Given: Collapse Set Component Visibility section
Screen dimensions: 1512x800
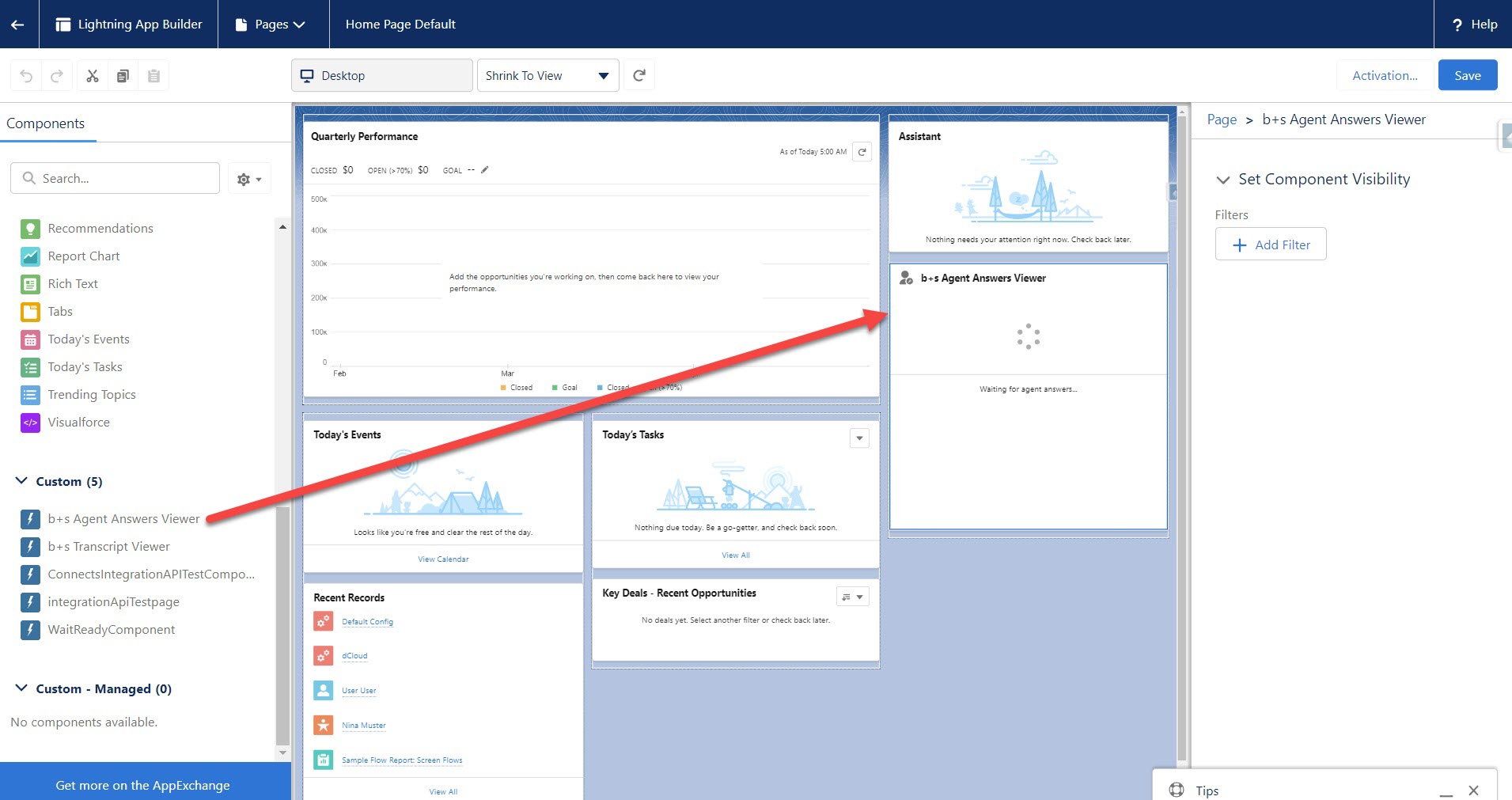Looking at the screenshot, I should [1222, 180].
